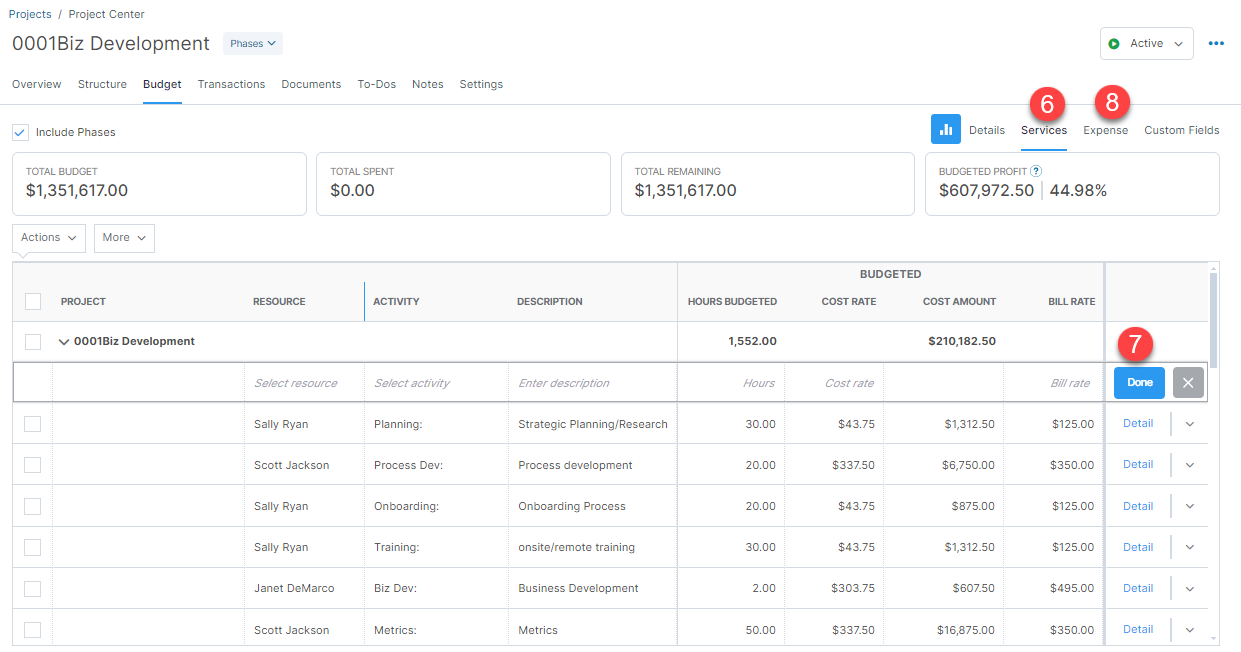Open the Expense budget tab
This screenshot has height=652, width=1241.
click(x=1105, y=130)
